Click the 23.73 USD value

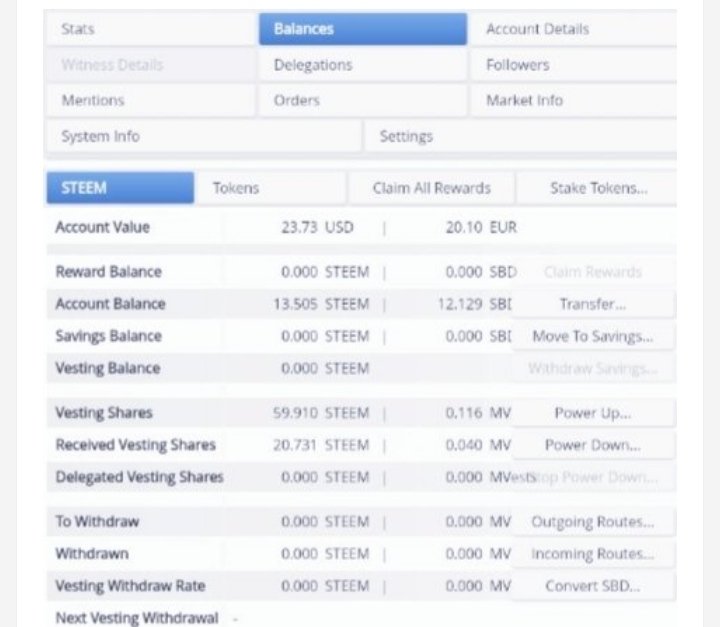coord(317,227)
